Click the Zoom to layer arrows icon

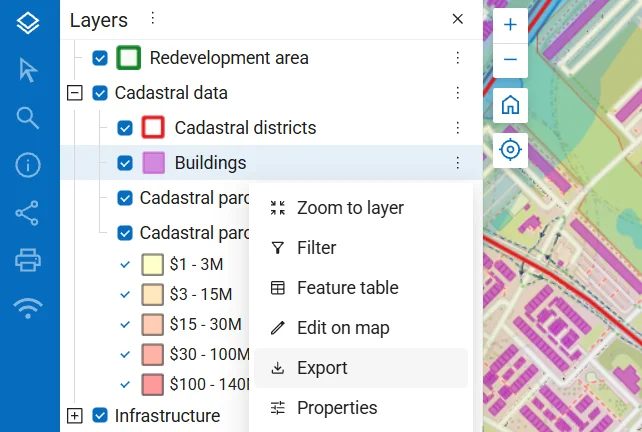click(278, 208)
